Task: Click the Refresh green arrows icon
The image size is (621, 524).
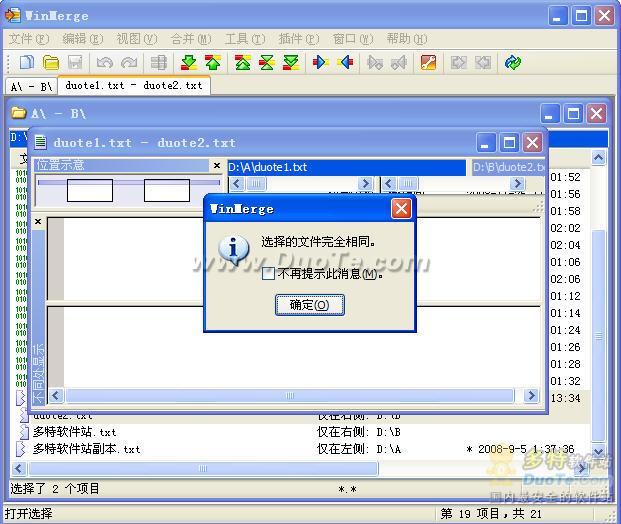Action: click(x=513, y=62)
